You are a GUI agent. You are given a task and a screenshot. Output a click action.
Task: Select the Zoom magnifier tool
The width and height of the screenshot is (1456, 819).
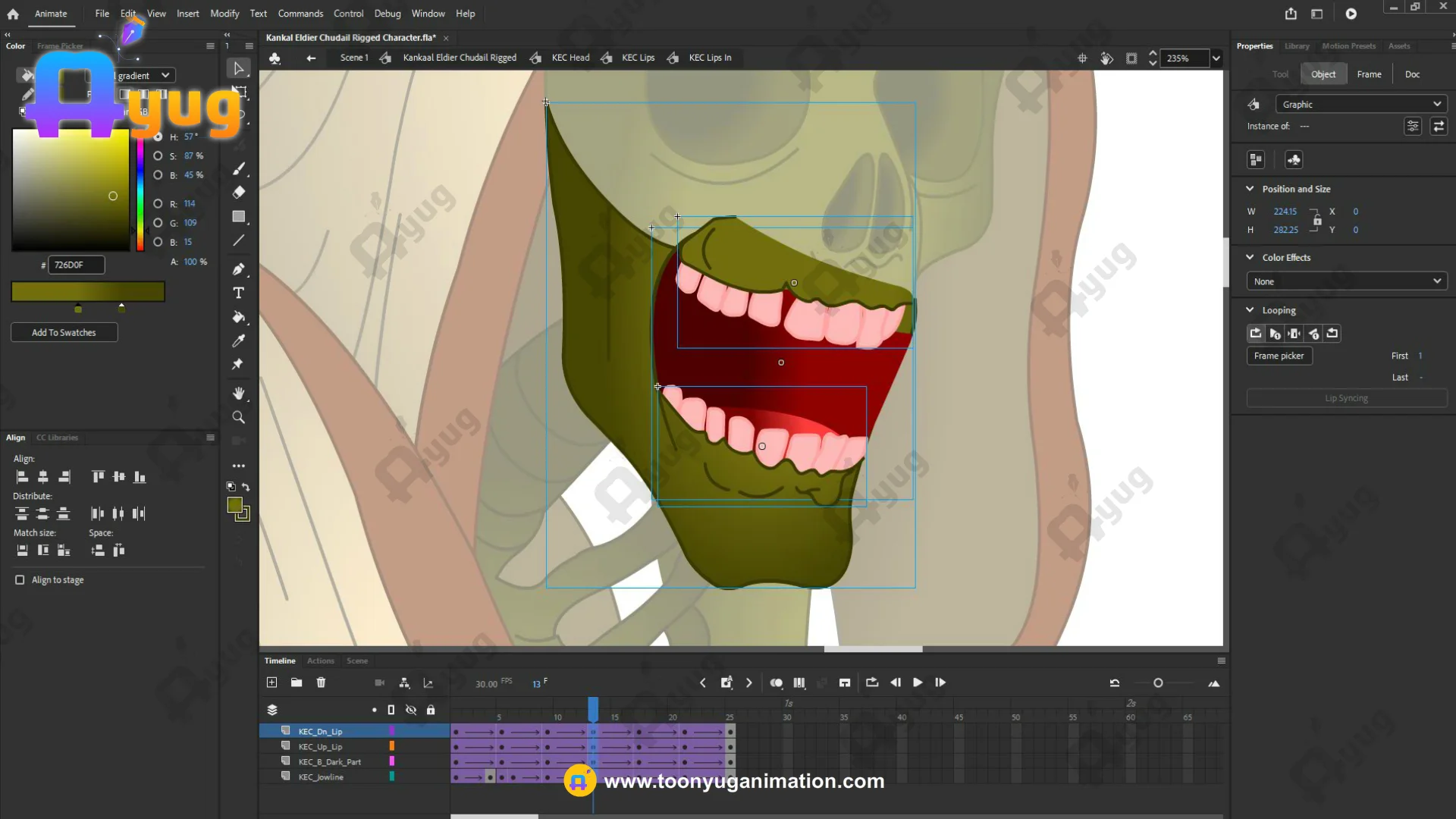pos(238,417)
